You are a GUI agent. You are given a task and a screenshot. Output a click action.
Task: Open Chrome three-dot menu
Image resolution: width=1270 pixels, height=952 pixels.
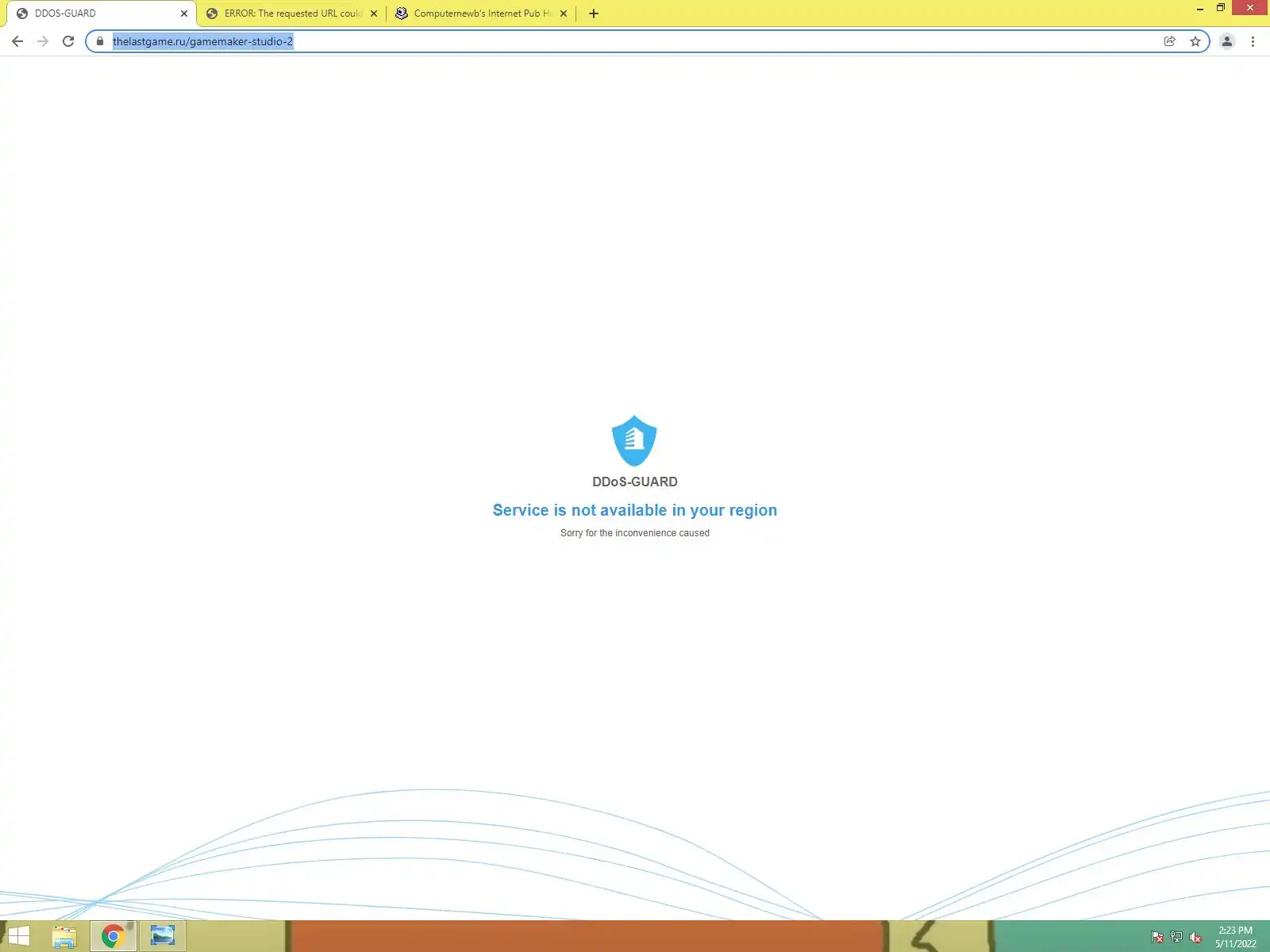[1253, 41]
